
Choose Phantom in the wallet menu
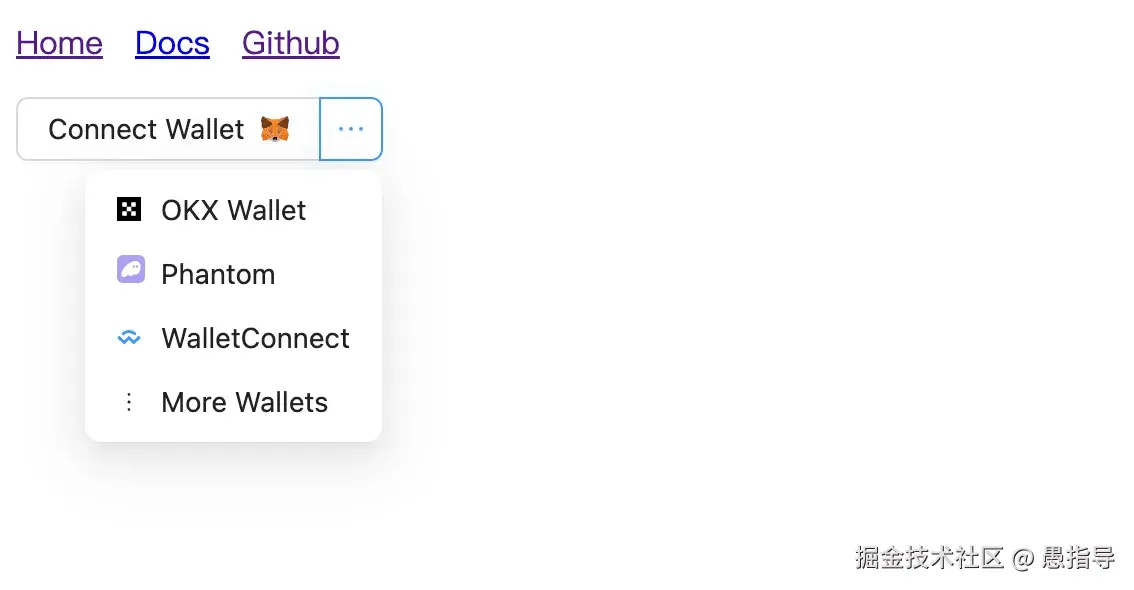[218, 274]
